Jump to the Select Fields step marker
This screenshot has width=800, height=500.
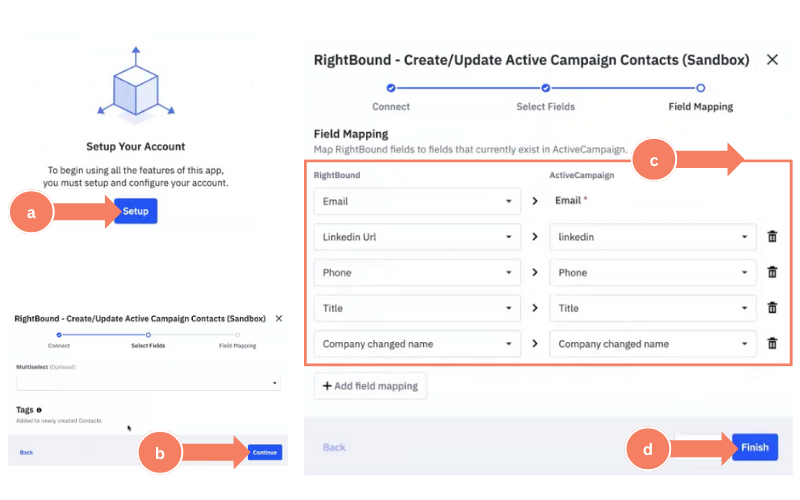click(x=545, y=88)
